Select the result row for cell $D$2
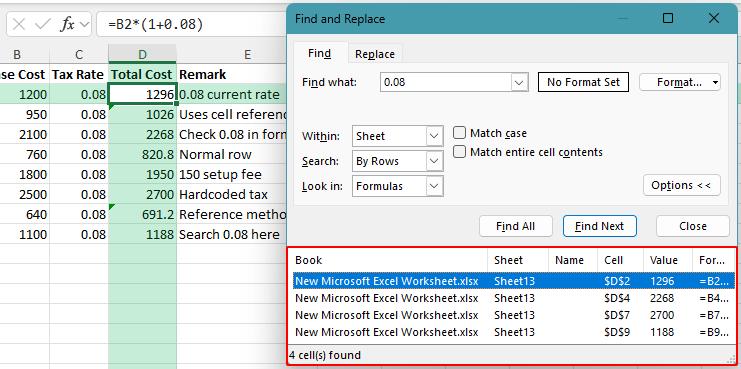 coord(514,281)
